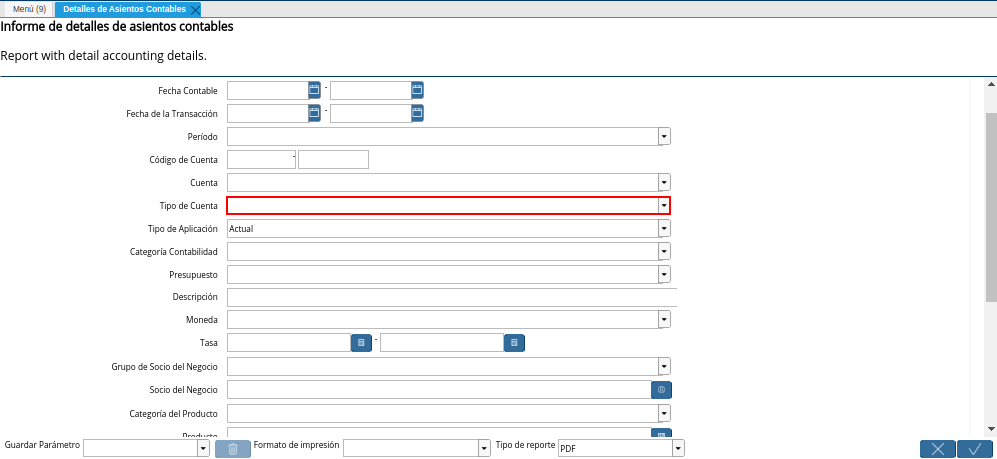
Task: Click the Moneda label
Action: coord(202,320)
